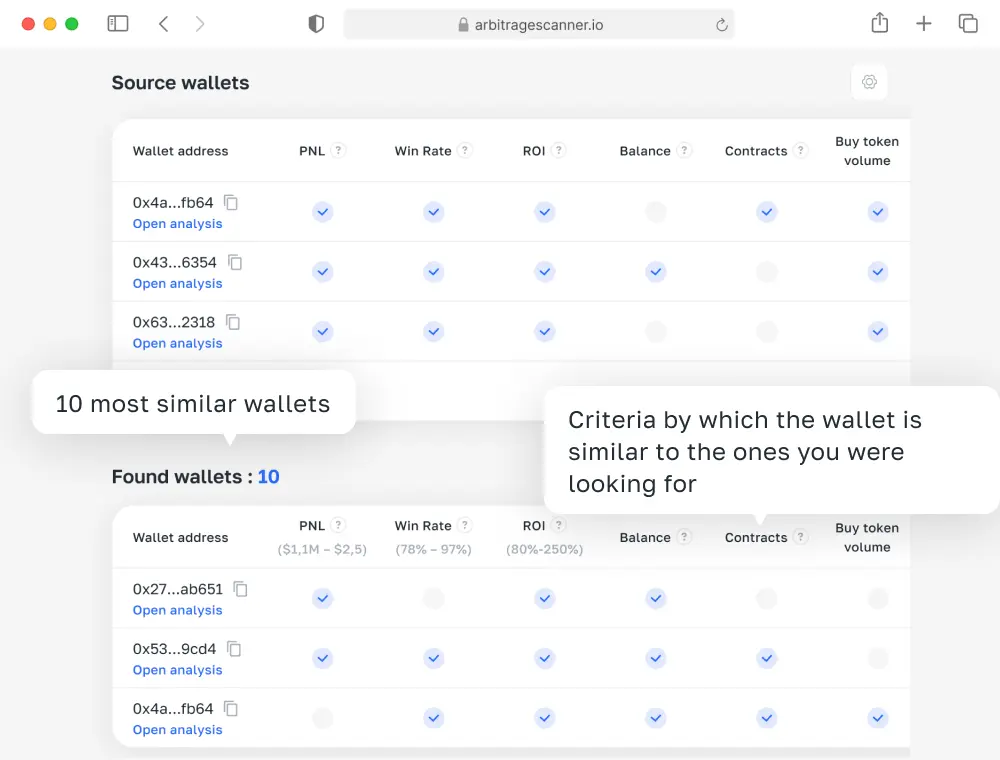Copy the 0x63...2318 wallet address
1000x760 pixels.
pos(233,322)
